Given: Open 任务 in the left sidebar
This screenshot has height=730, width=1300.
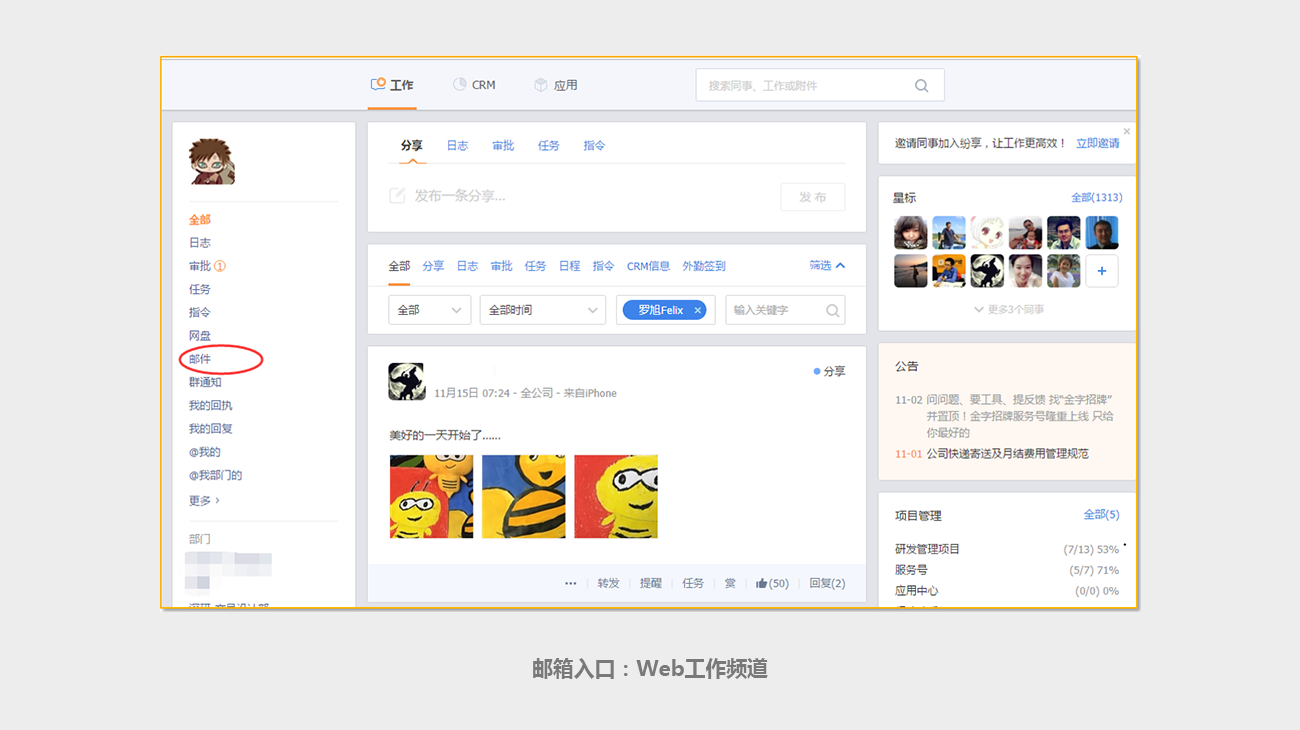Looking at the screenshot, I should 200,289.
